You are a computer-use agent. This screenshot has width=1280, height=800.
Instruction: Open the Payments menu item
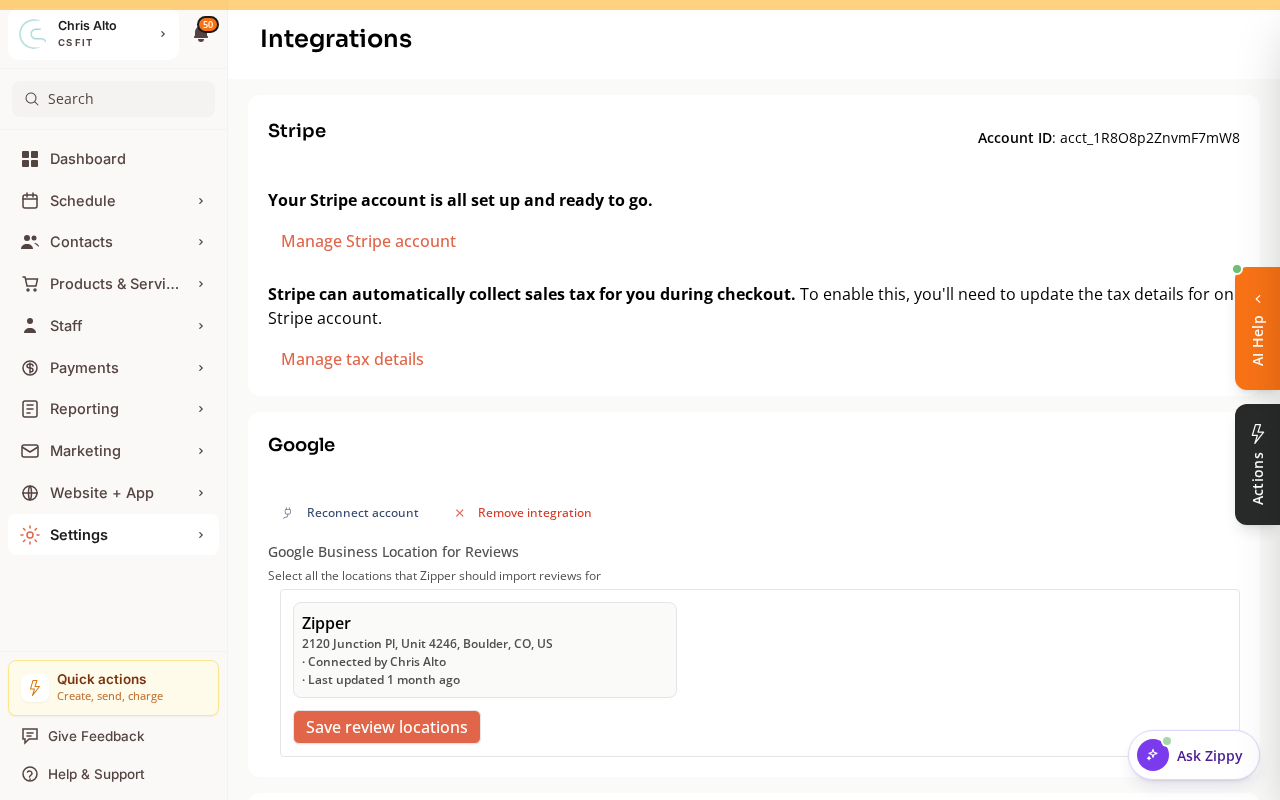pyautogui.click(x=113, y=368)
